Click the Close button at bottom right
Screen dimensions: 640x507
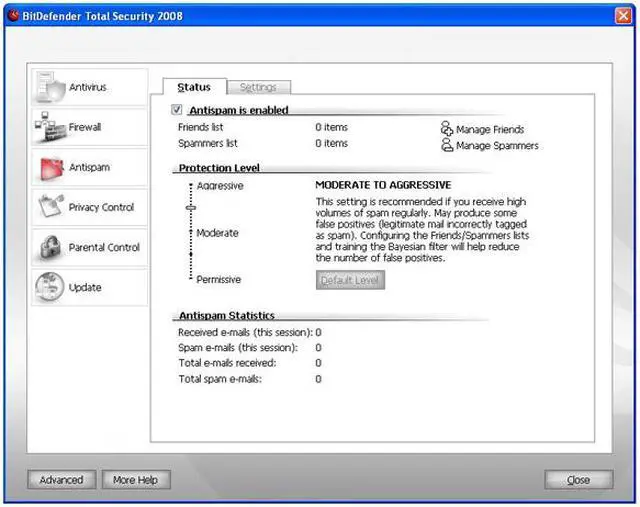(x=578, y=480)
